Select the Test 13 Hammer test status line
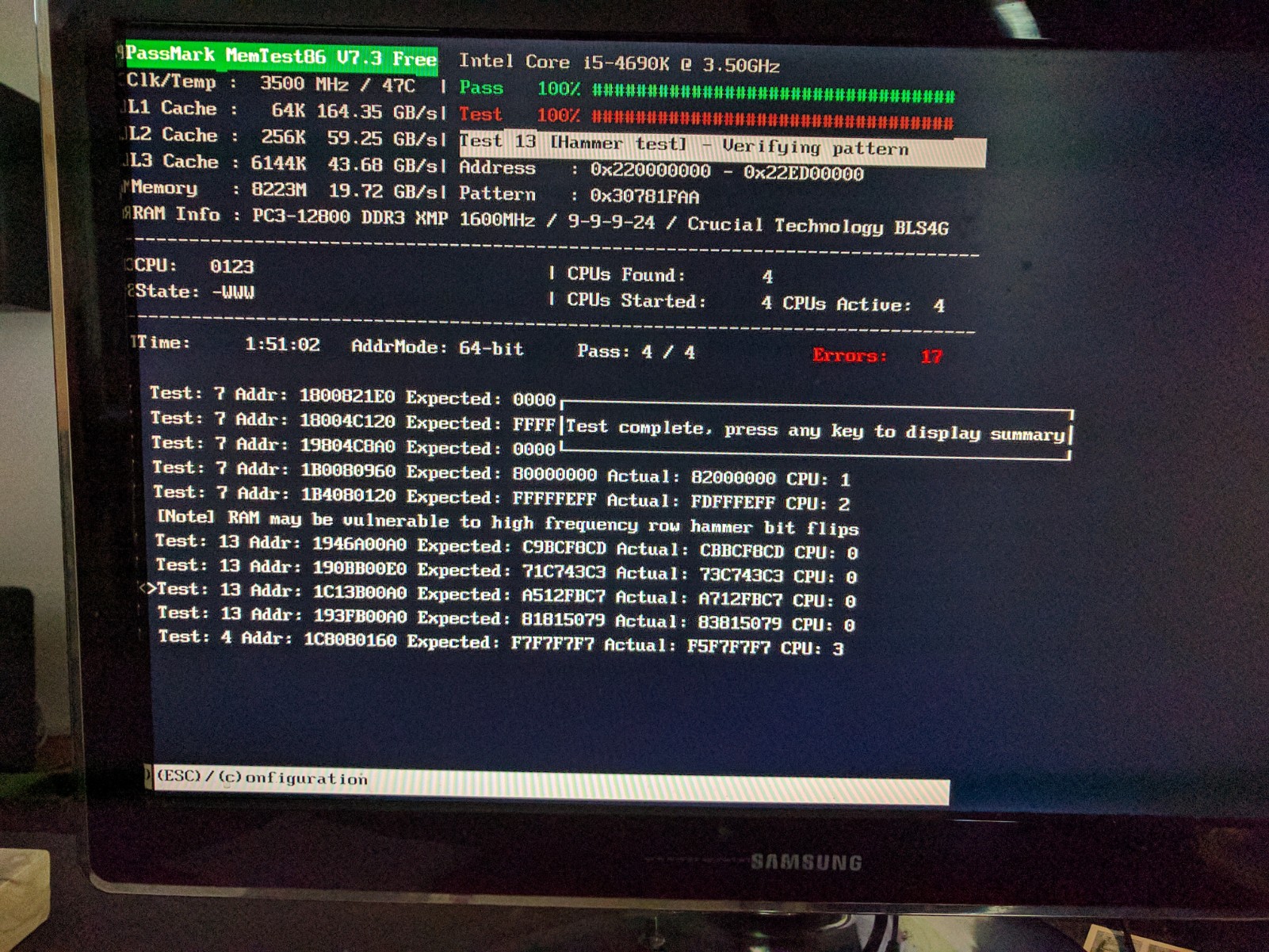 point(722,147)
